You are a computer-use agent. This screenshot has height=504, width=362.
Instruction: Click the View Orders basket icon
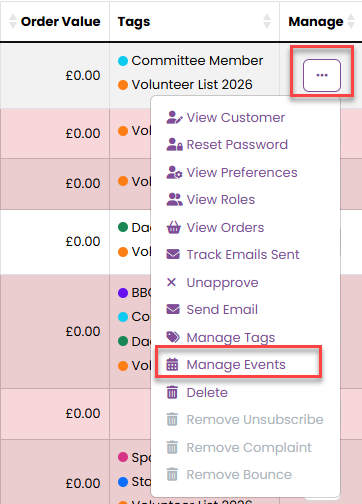coord(174,228)
